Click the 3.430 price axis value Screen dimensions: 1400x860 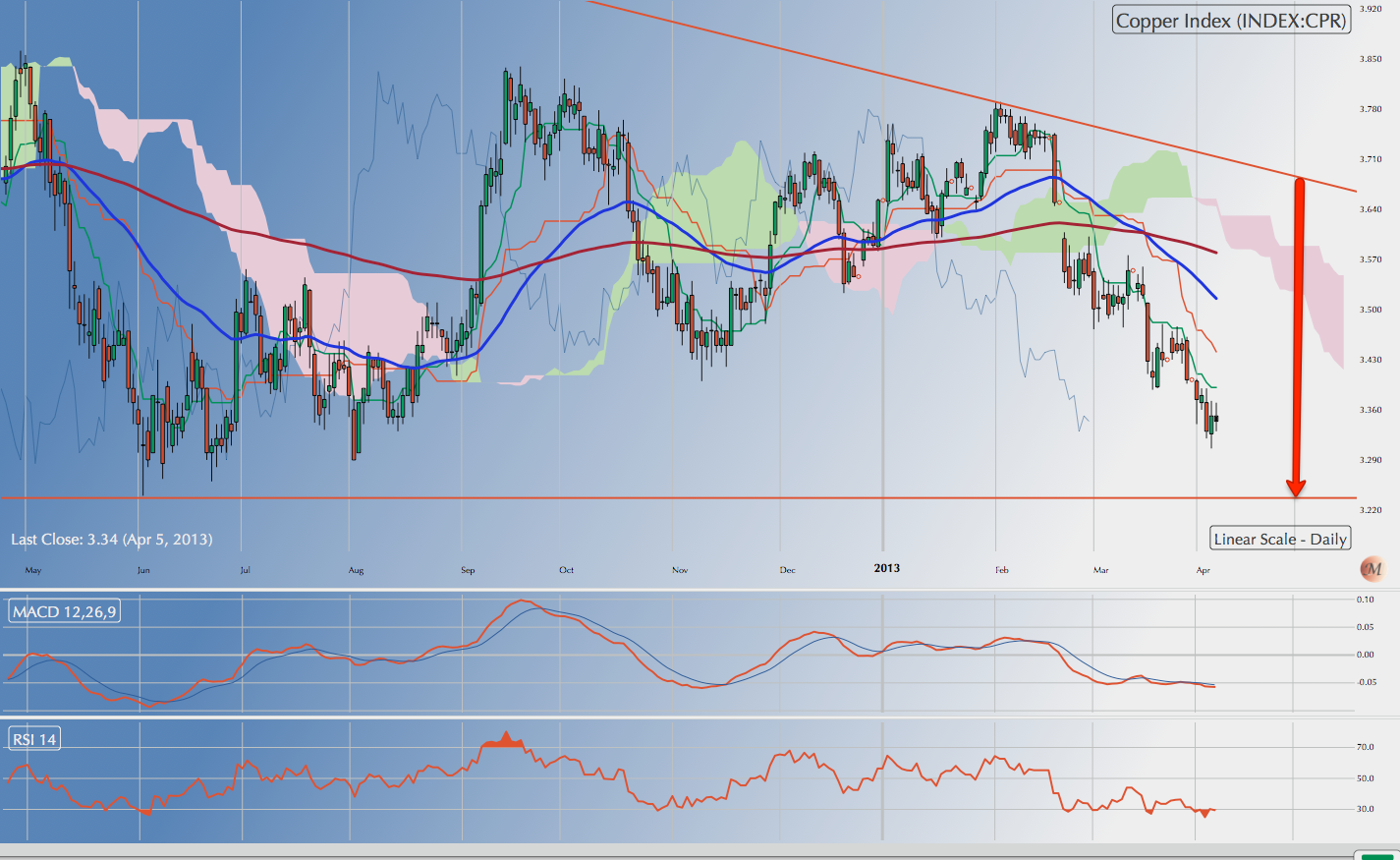point(1371,360)
